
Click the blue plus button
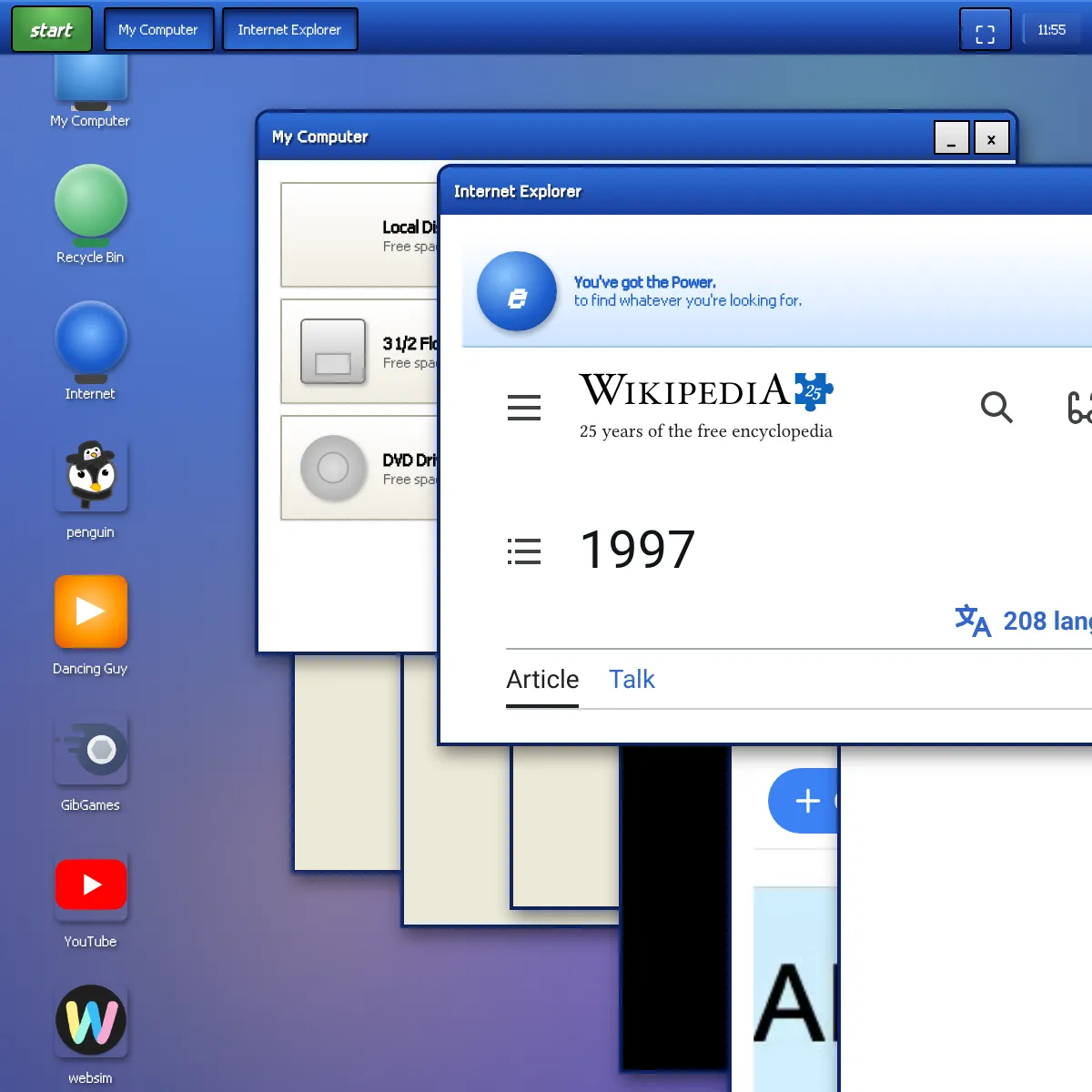[x=804, y=801]
